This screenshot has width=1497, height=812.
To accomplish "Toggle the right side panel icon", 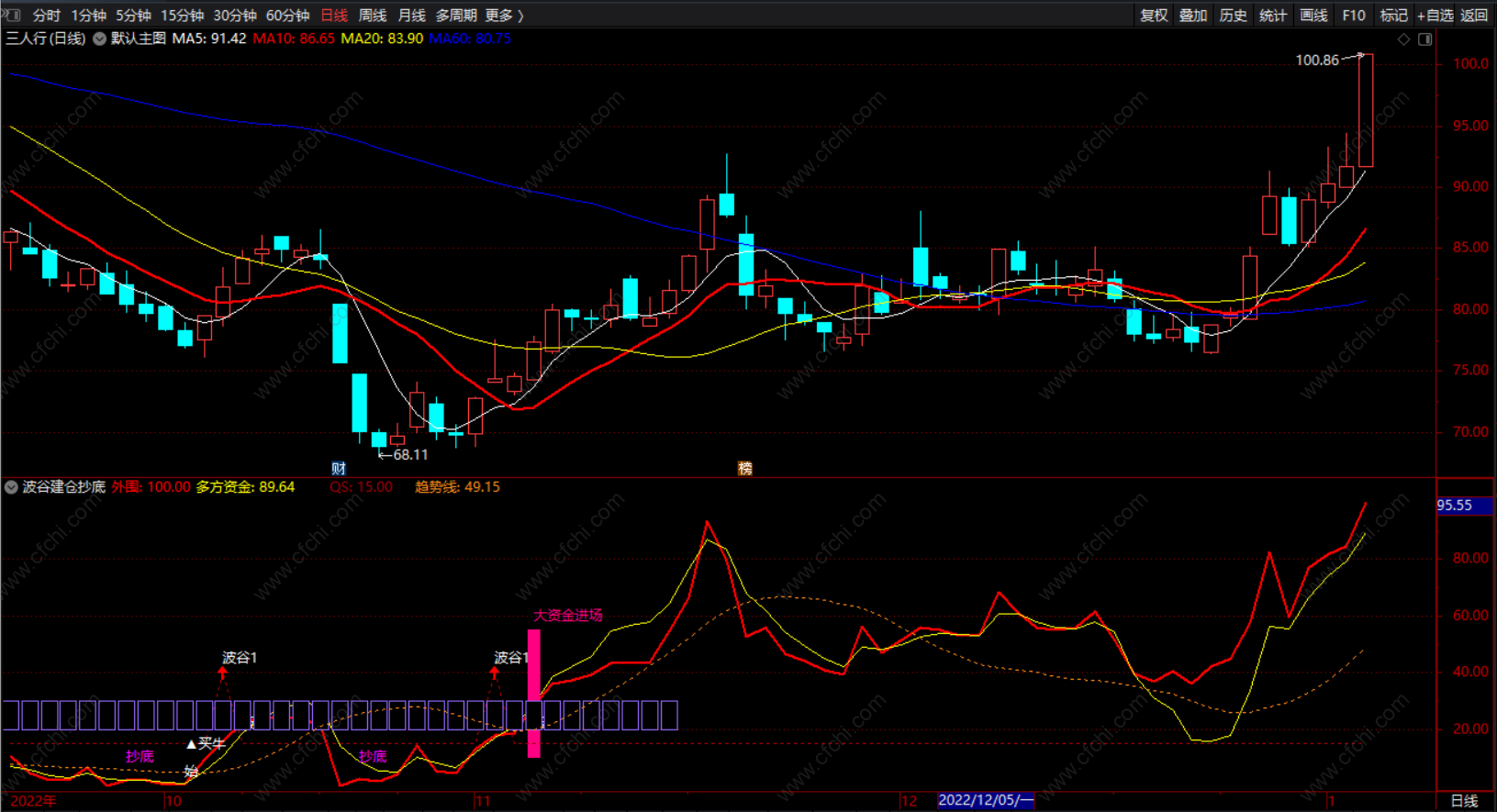I will tap(1425, 39).
